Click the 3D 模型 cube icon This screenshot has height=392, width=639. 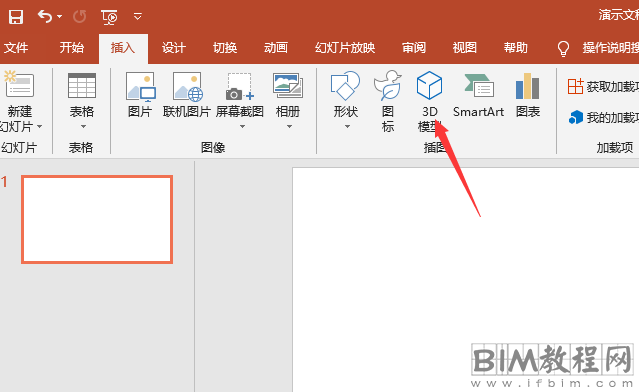click(x=430, y=85)
